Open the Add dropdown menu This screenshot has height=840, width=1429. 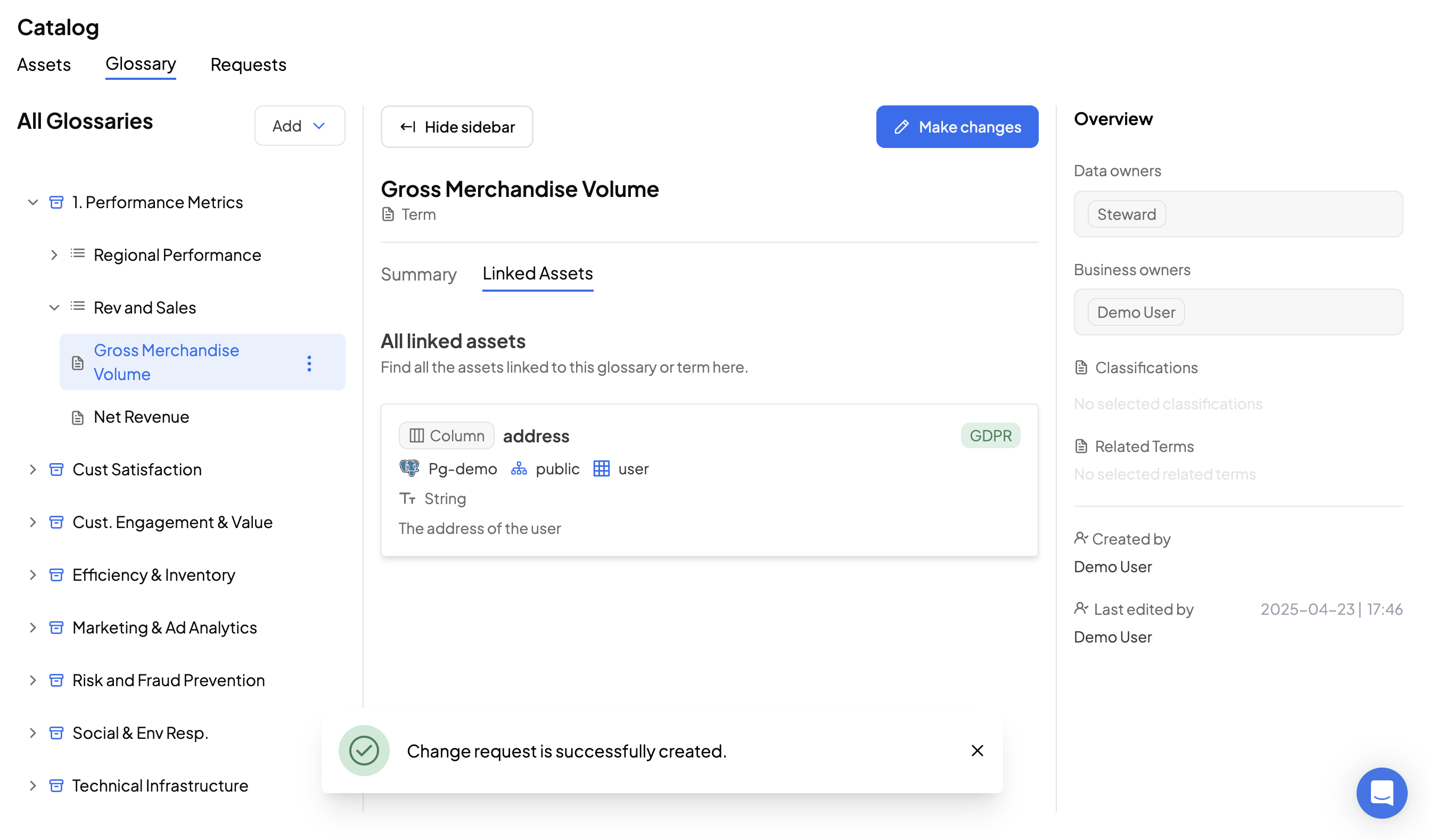(299, 126)
